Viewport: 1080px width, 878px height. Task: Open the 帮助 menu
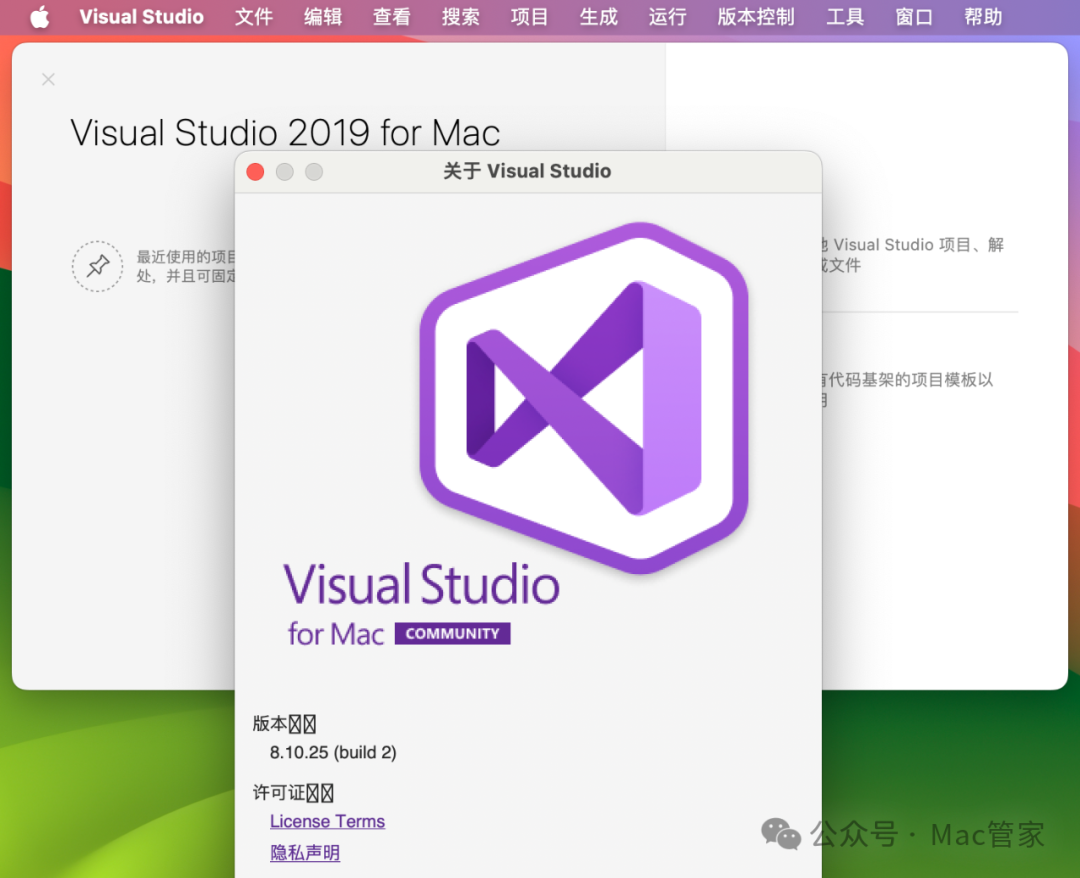[x=982, y=17]
